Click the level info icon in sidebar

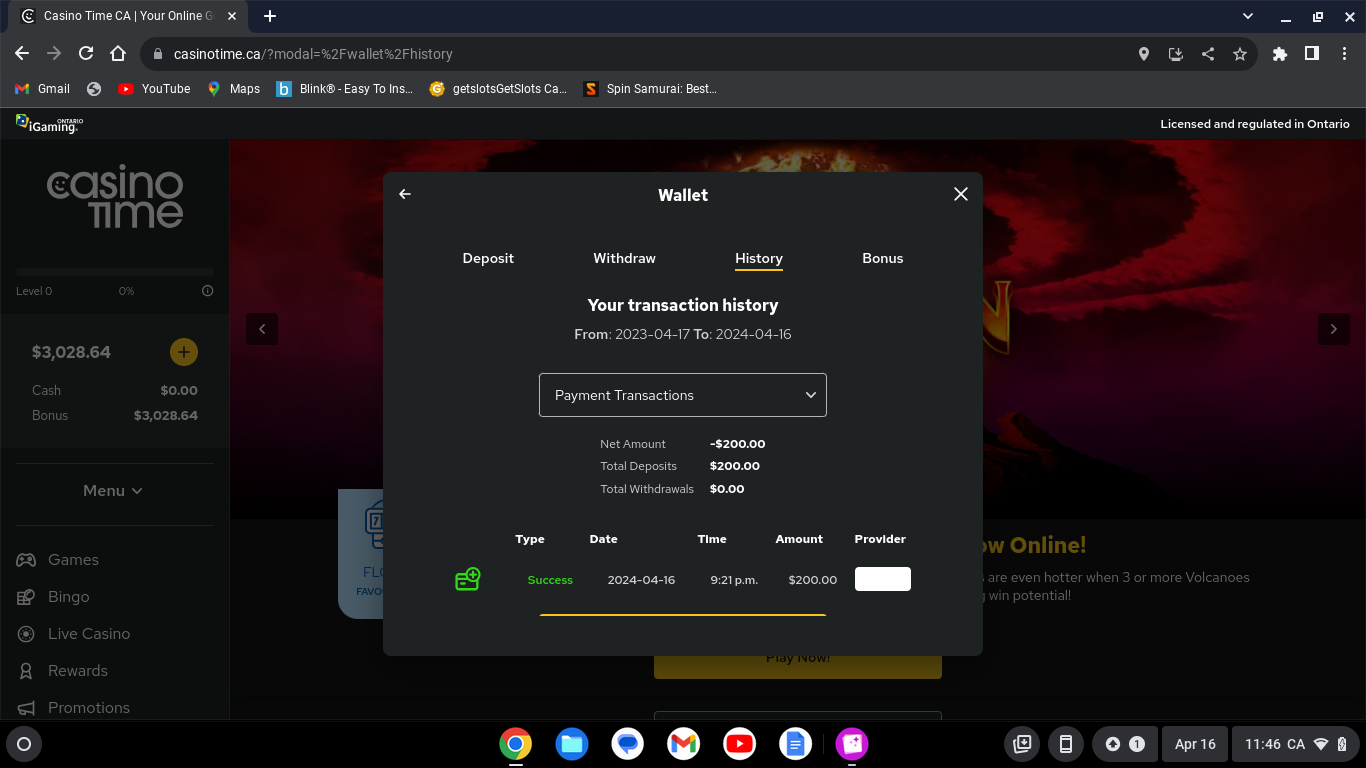208,291
